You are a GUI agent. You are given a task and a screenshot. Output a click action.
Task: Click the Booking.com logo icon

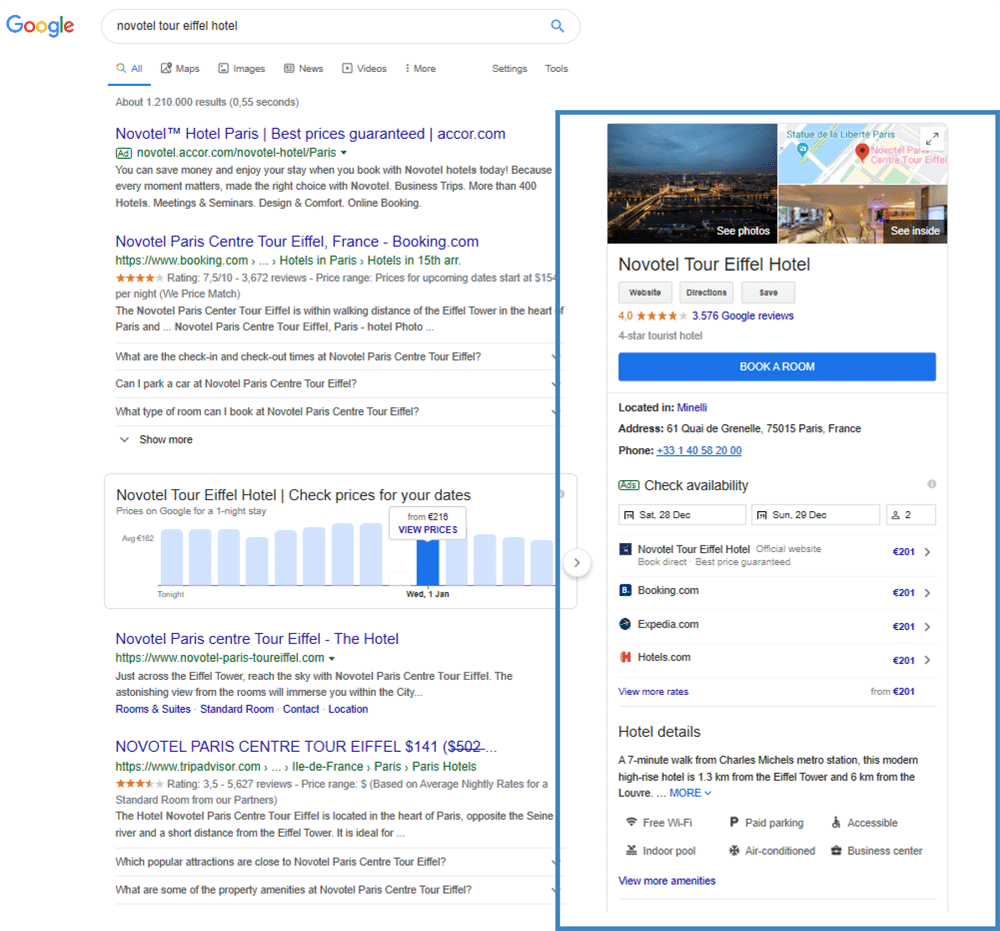(625, 590)
